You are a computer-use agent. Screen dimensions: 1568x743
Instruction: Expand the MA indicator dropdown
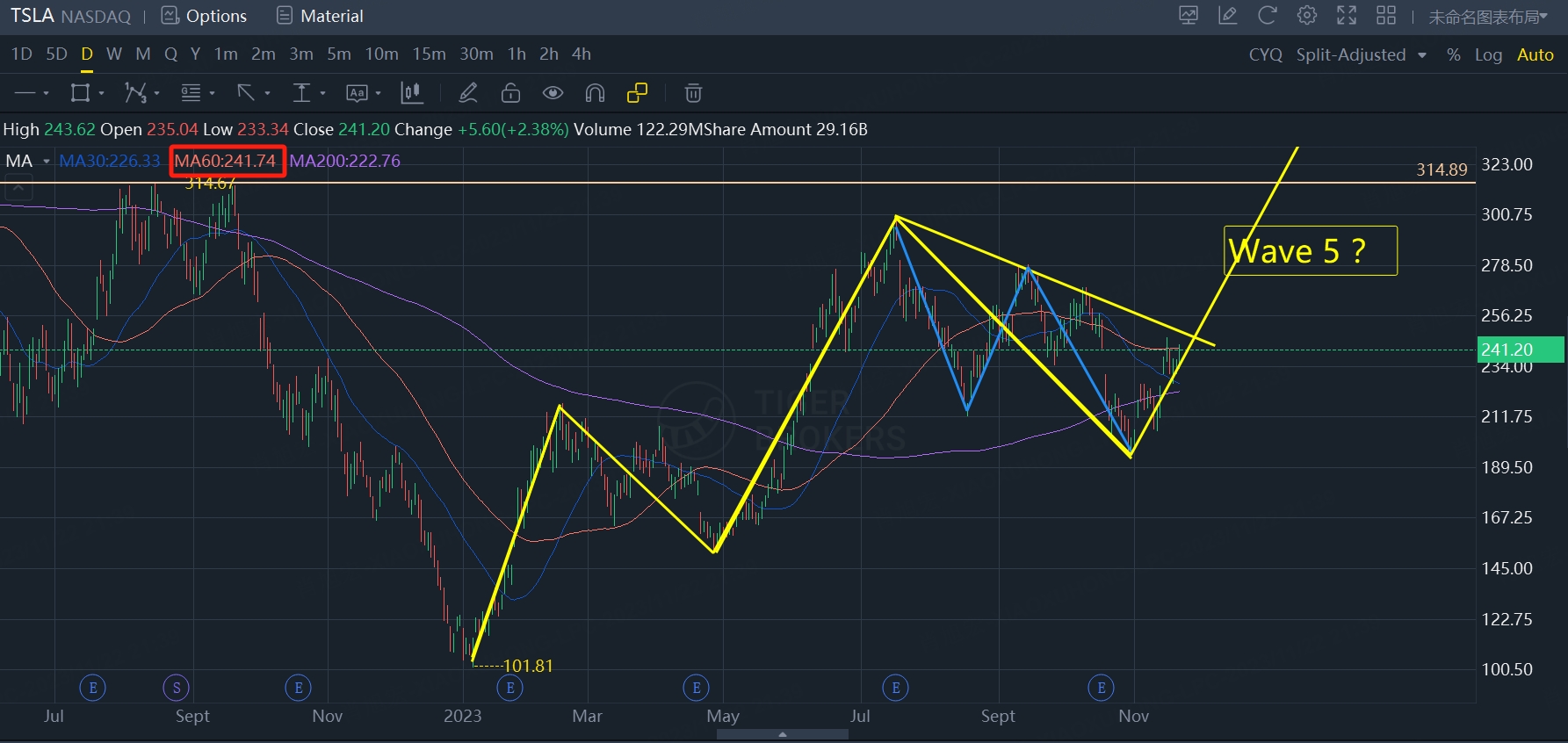(47, 162)
